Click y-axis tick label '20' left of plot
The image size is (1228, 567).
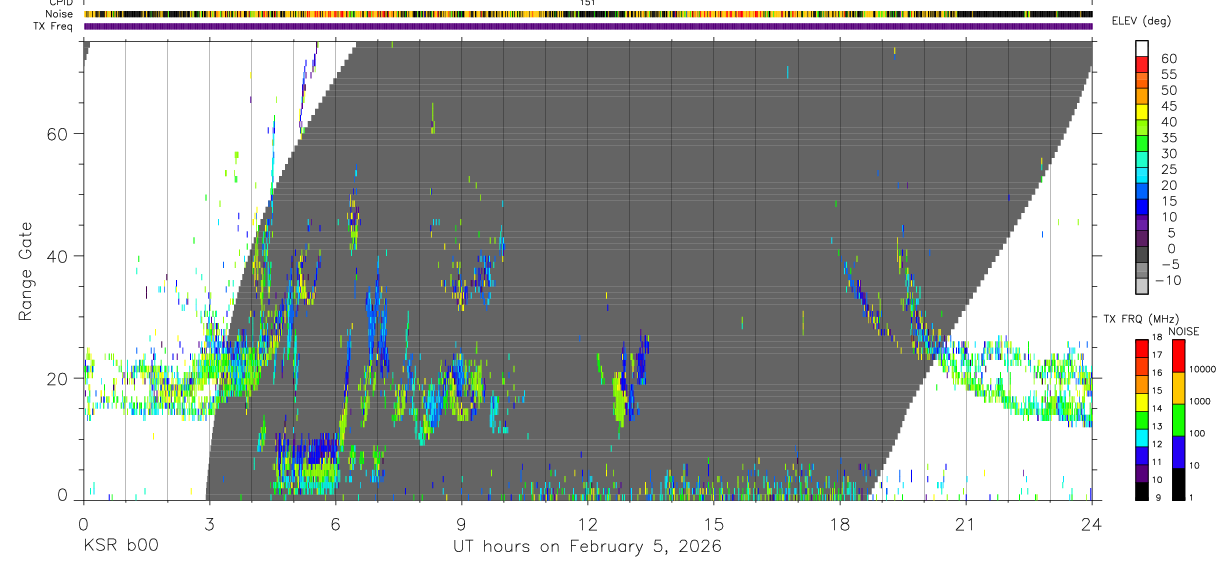pos(59,378)
